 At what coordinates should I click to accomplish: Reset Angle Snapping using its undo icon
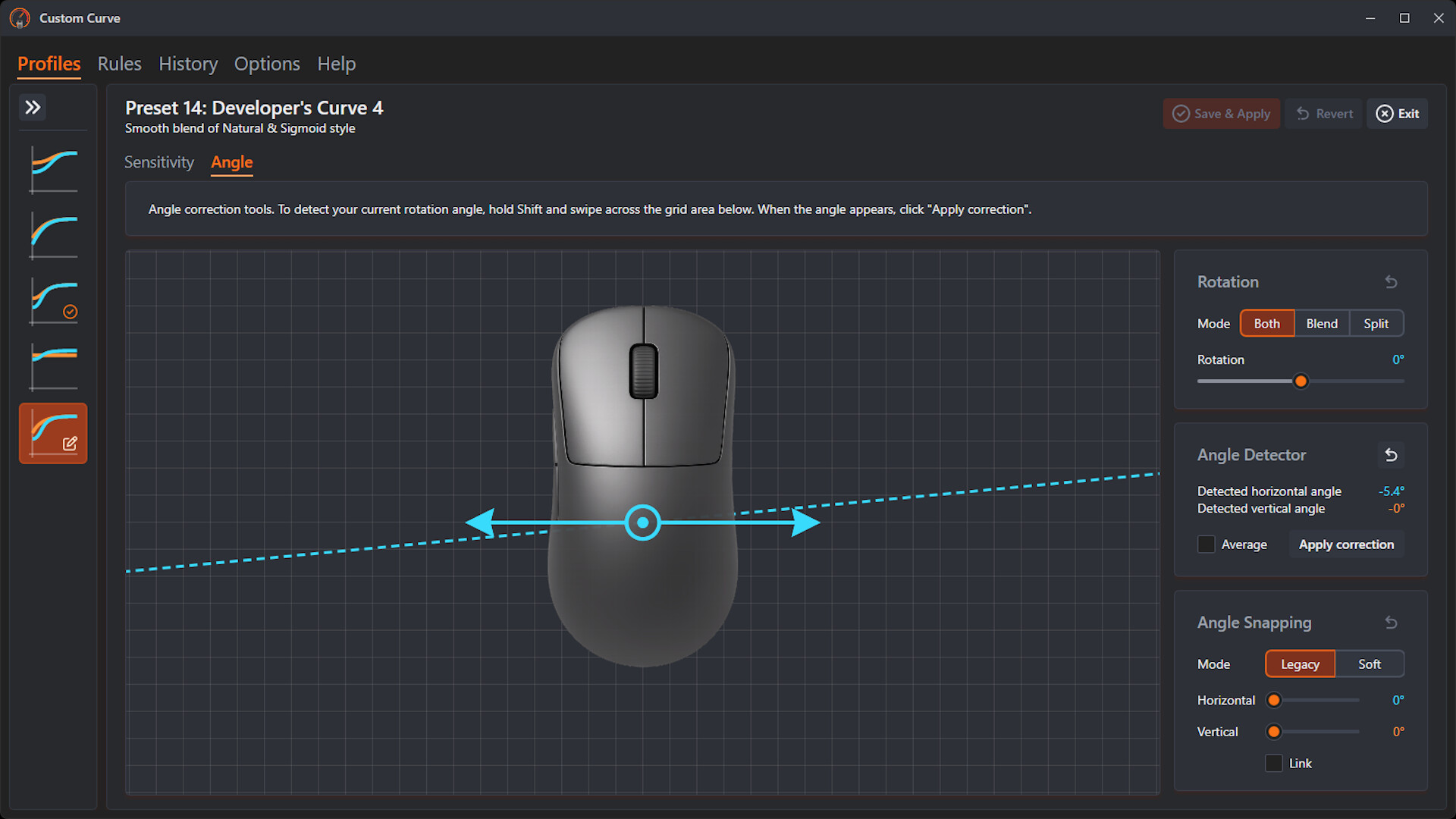[x=1392, y=622]
